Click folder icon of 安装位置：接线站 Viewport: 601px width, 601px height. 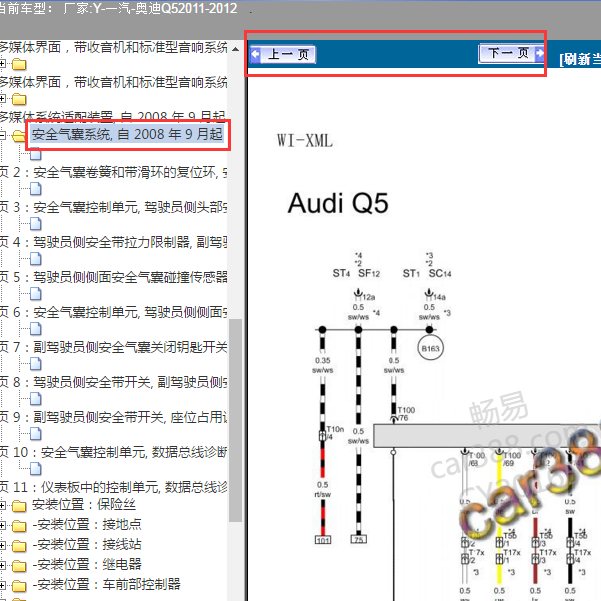[x=19, y=546]
